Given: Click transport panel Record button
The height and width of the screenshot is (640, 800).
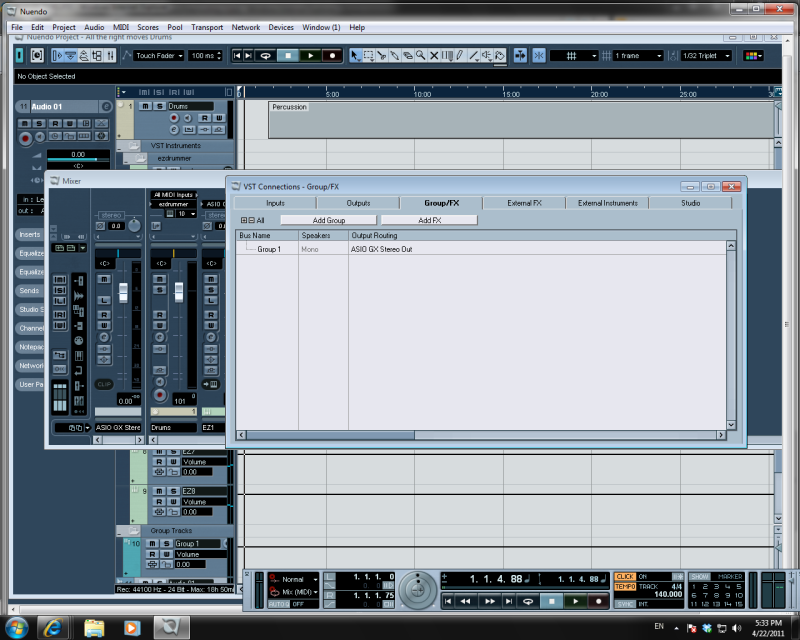Looking at the screenshot, I should 598,601.
